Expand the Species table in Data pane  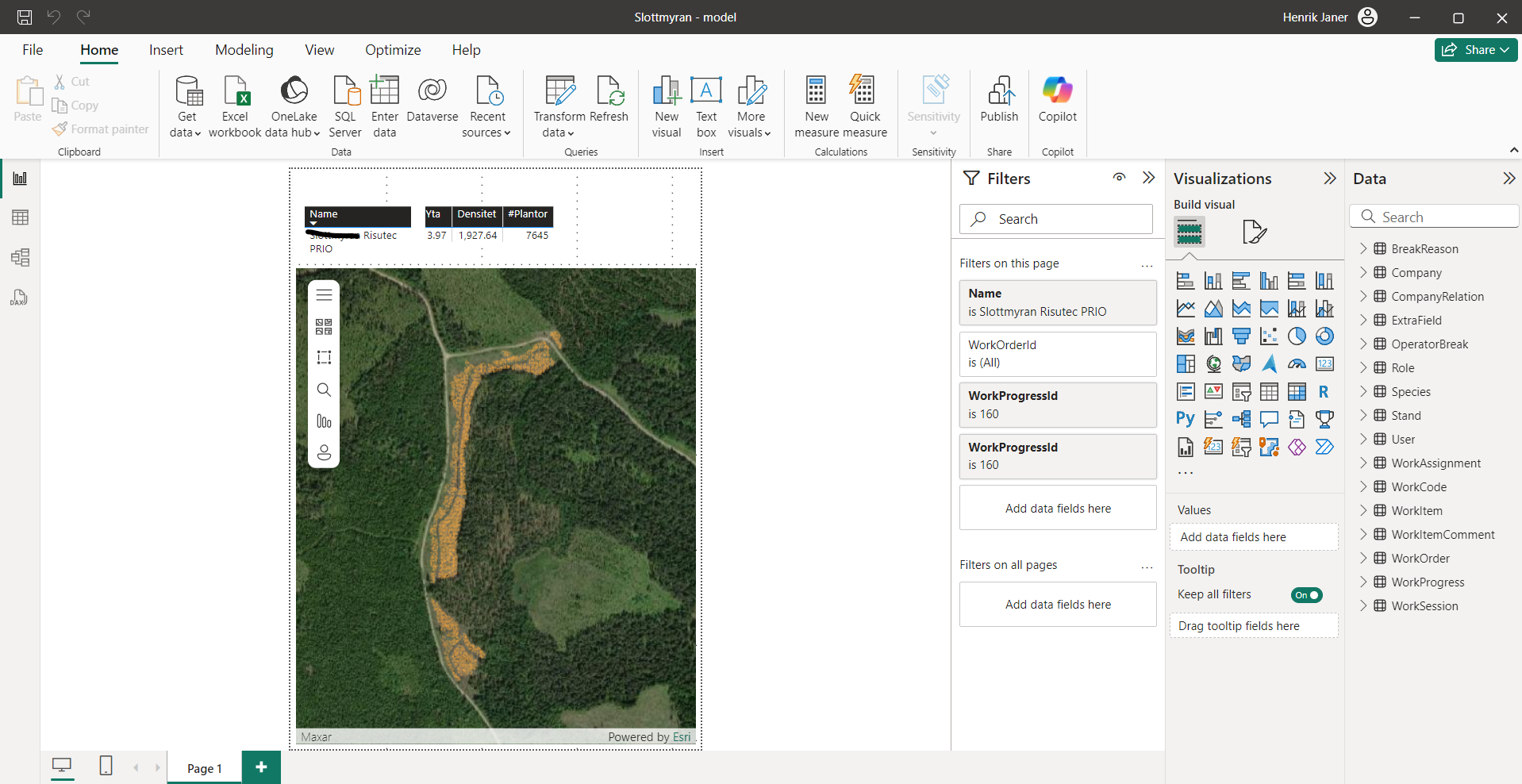coord(1365,391)
